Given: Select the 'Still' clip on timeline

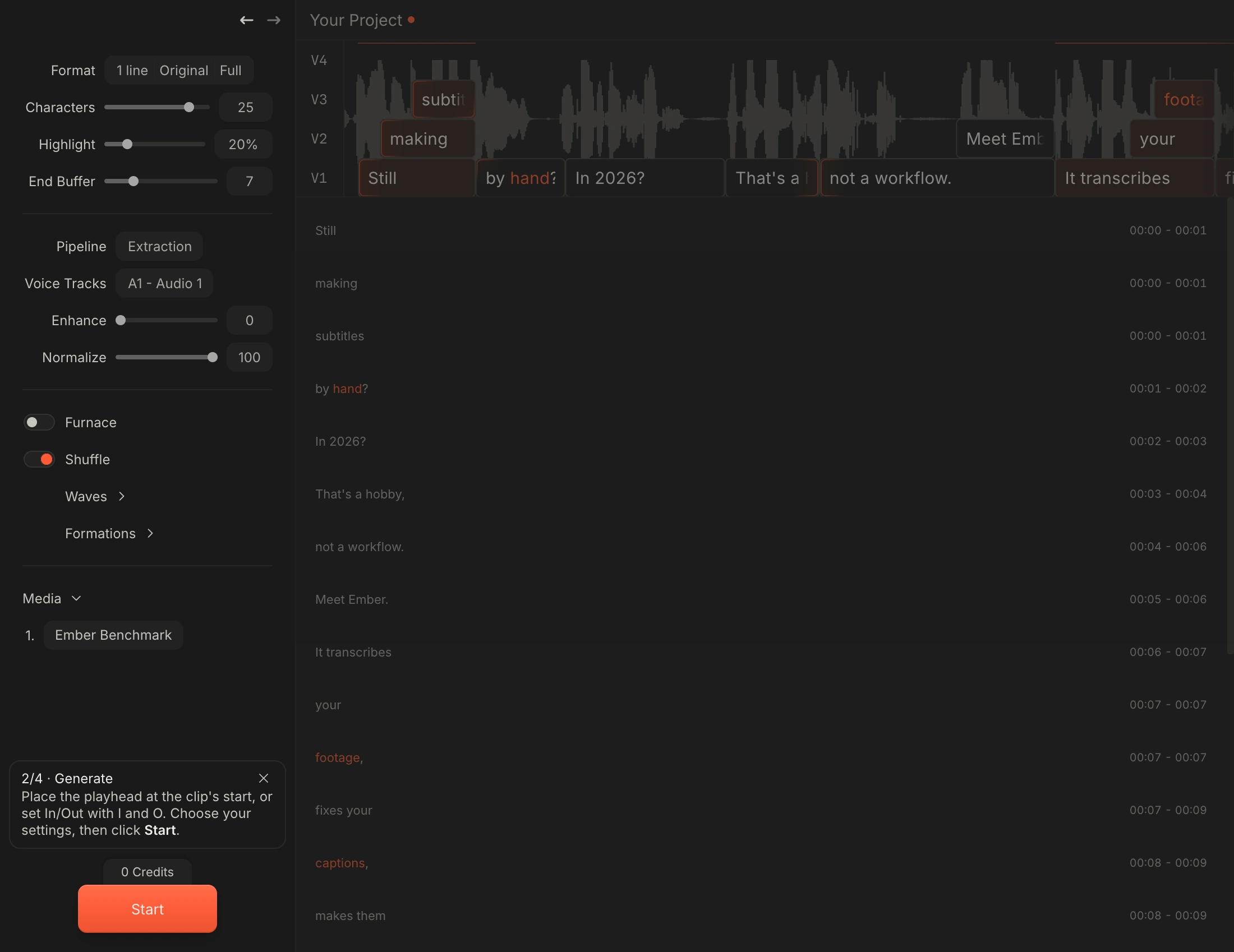Looking at the screenshot, I should pyautogui.click(x=417, y=178).
